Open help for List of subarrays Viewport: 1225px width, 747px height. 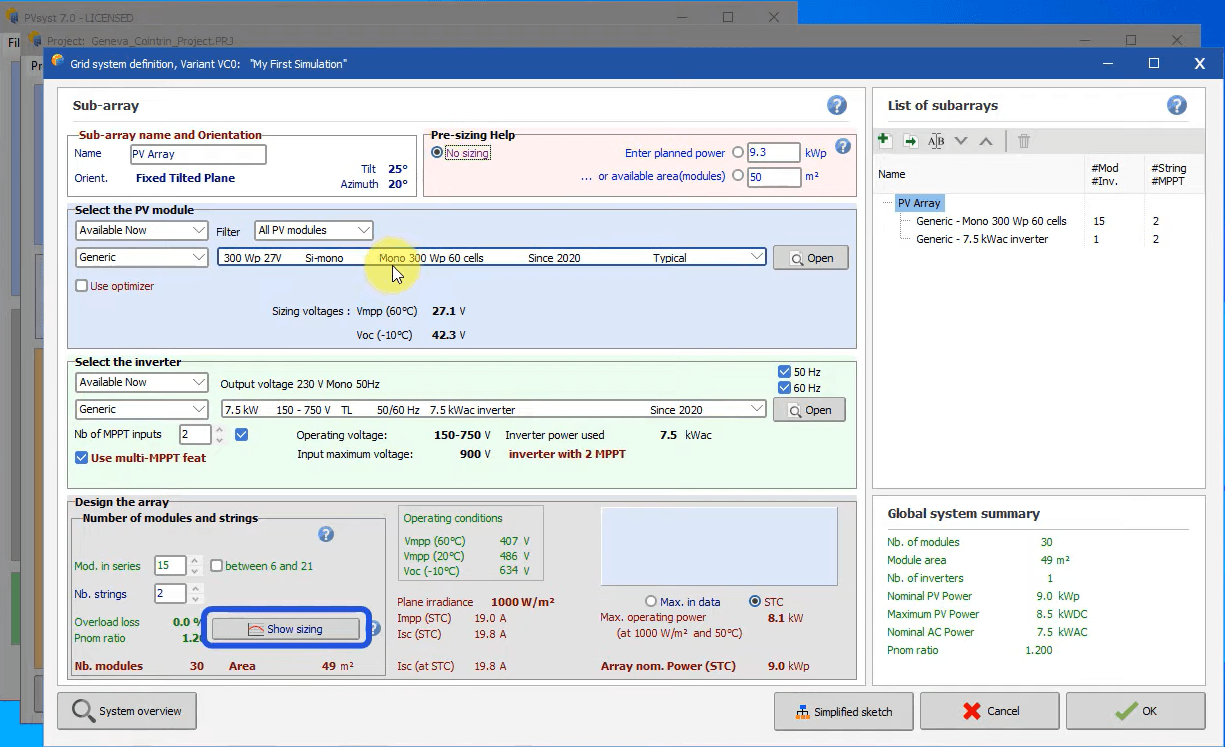tap(1177, 105)
